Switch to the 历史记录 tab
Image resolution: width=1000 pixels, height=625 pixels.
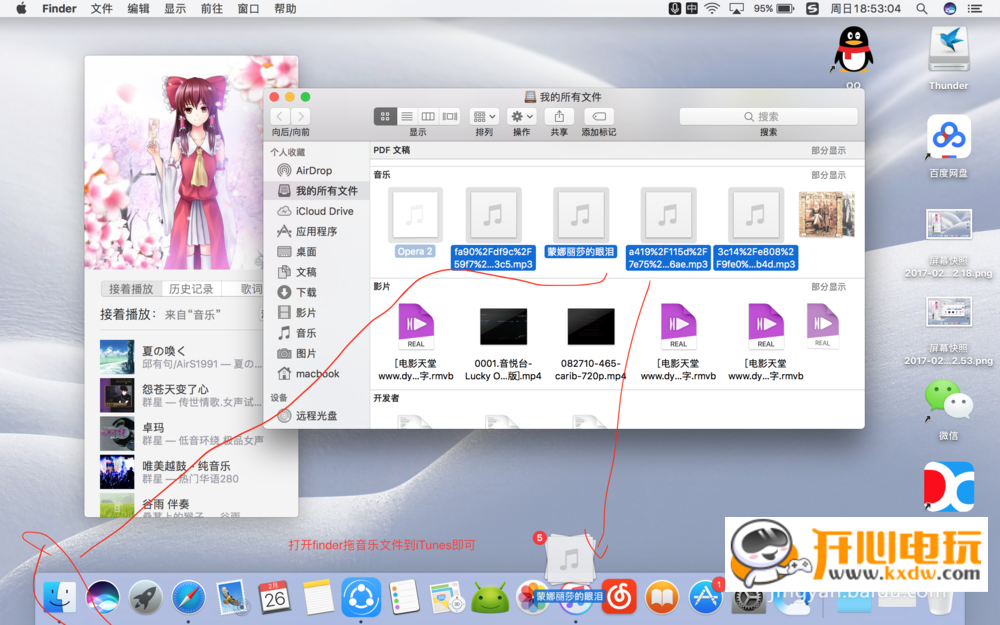190,289
